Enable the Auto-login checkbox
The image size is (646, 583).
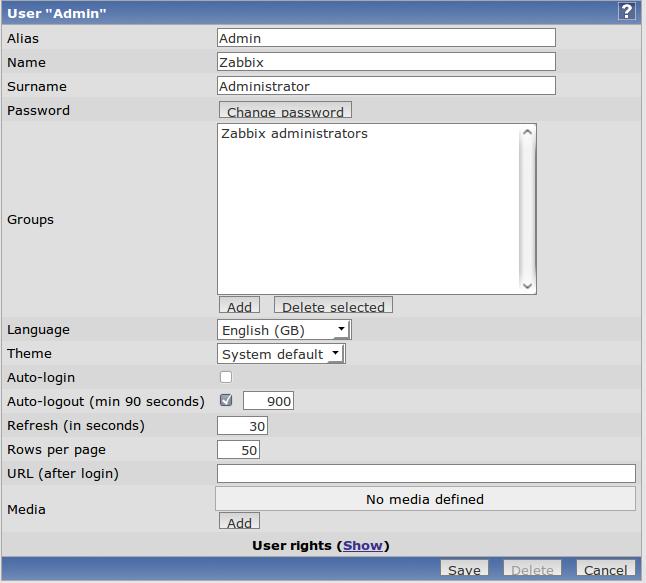pos(226,377)
